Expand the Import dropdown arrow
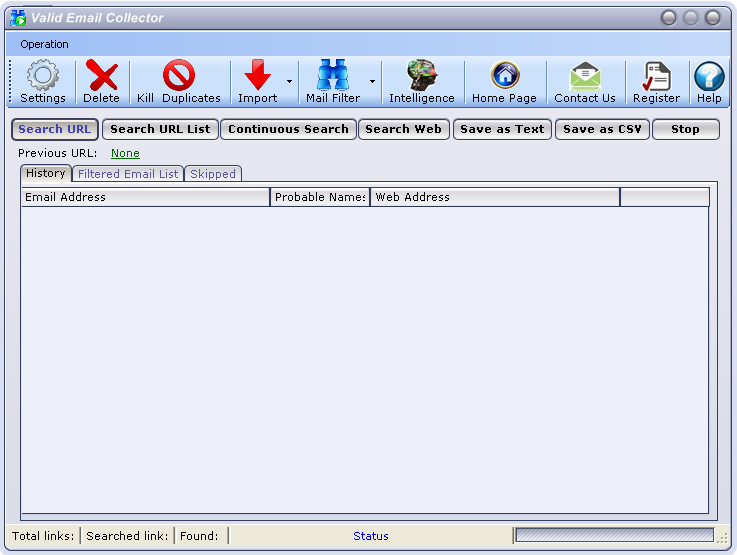 click(290, 81)
